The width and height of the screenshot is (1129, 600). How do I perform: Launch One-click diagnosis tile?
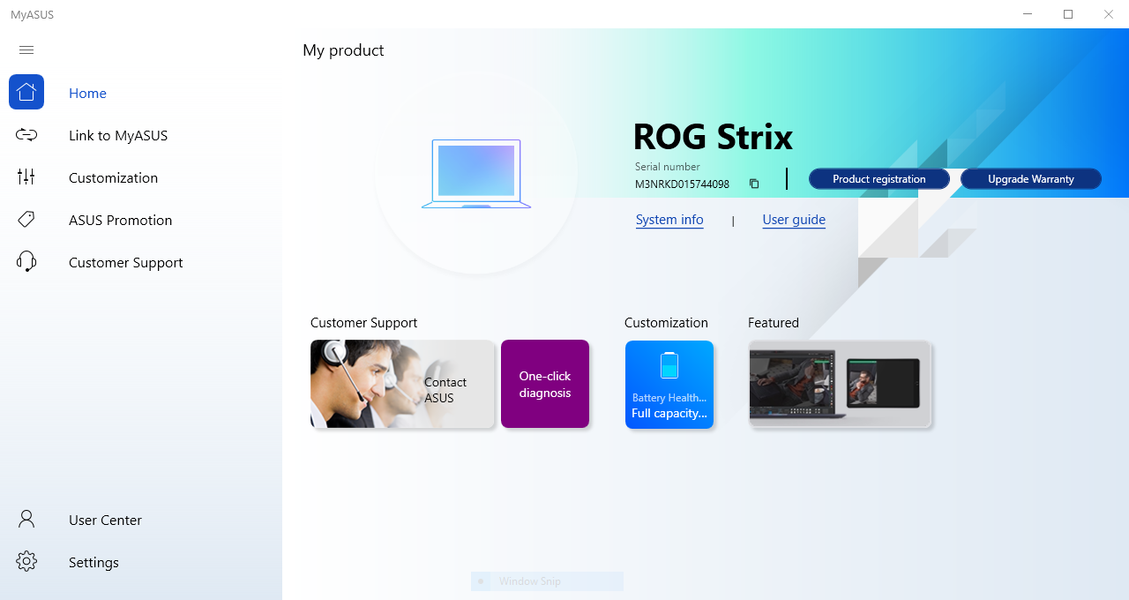545,384
